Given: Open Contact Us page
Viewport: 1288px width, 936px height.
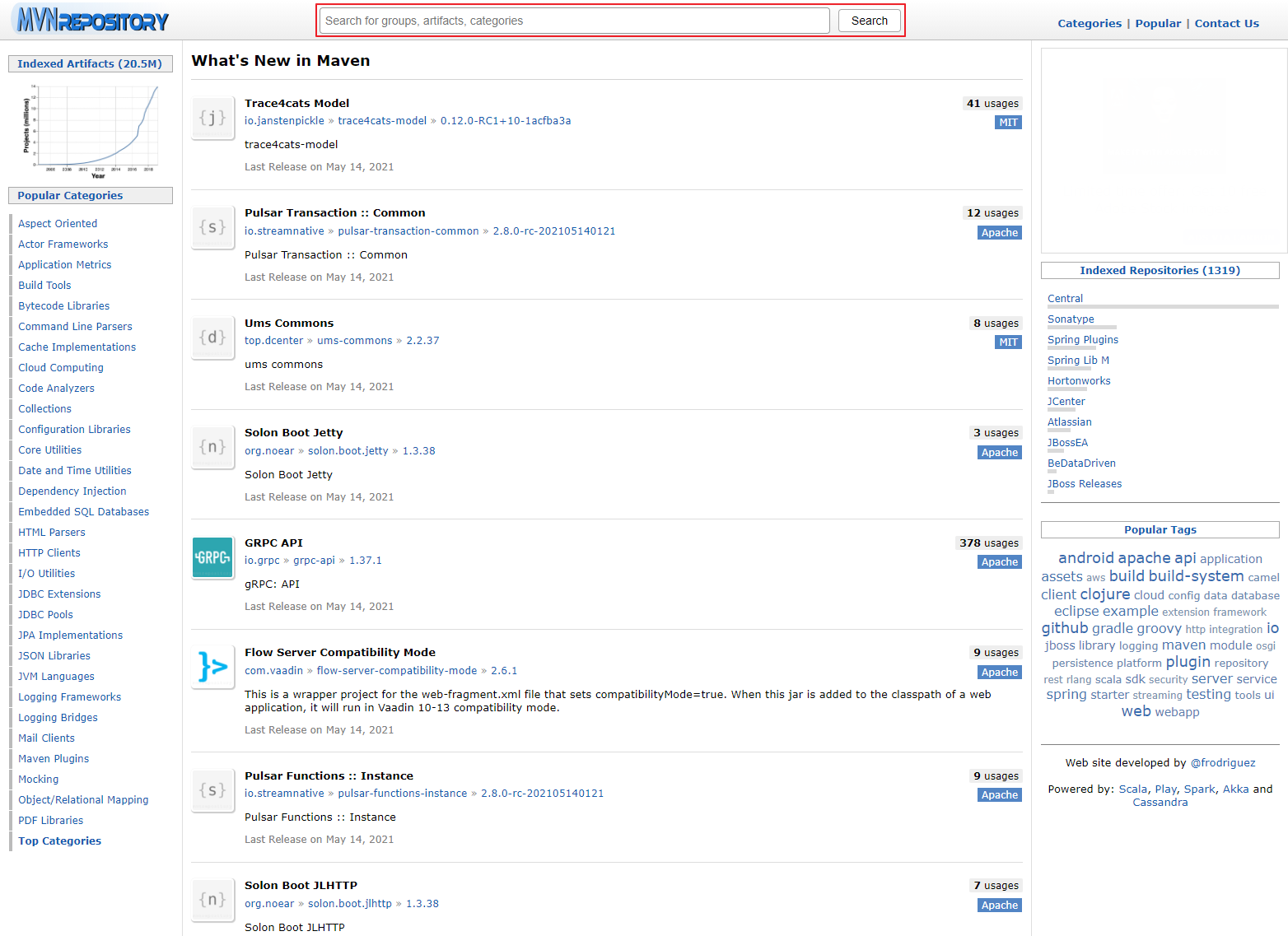Looking at the screenshot, I should 1226,23.
